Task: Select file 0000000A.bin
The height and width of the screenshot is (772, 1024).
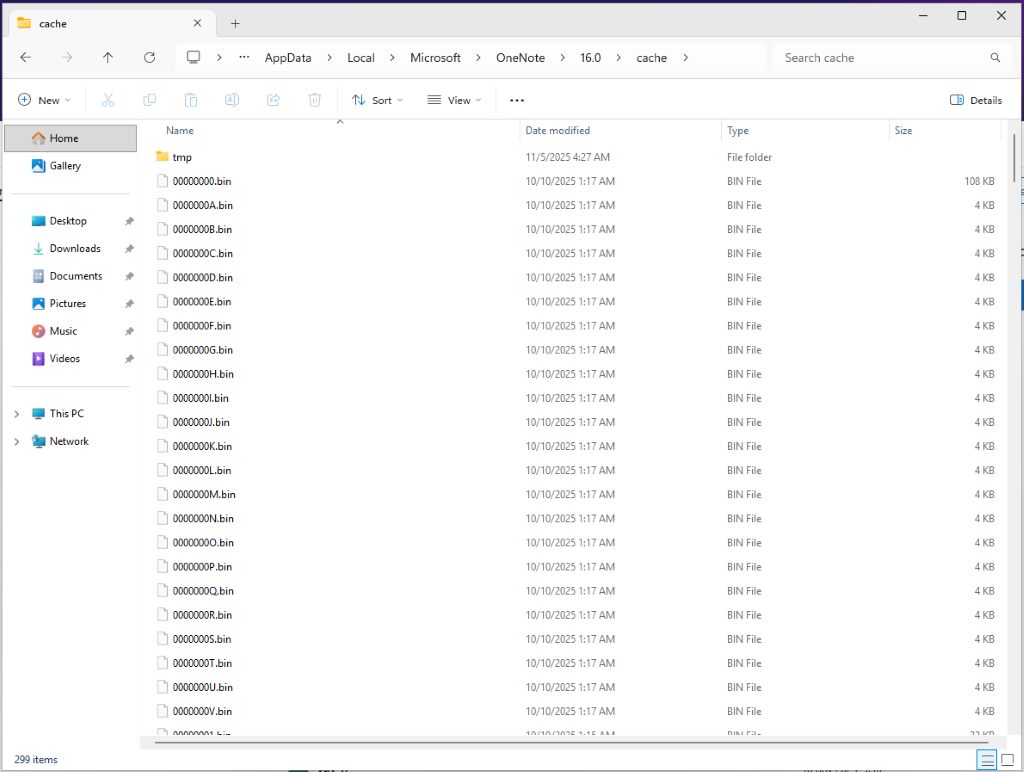Action: 202,205
